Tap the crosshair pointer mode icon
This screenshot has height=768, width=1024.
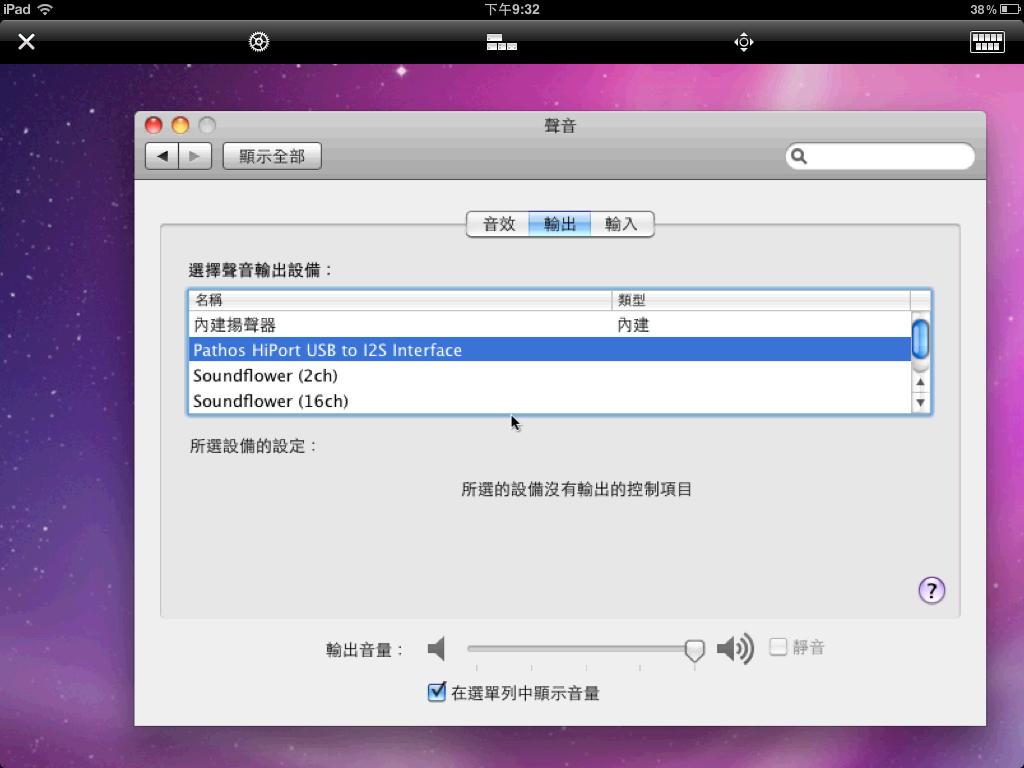tap(743, 42)
